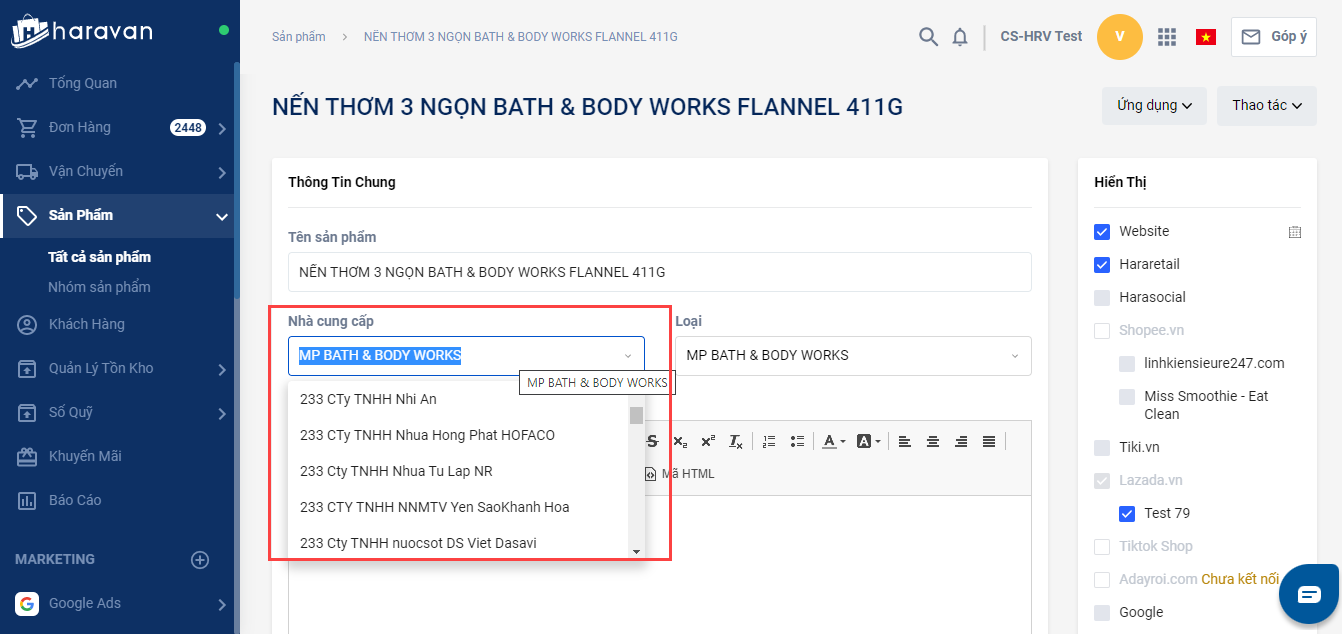1342x634 pixels.
Task: Insert a numbered list in editor
Action: point(768,441)
